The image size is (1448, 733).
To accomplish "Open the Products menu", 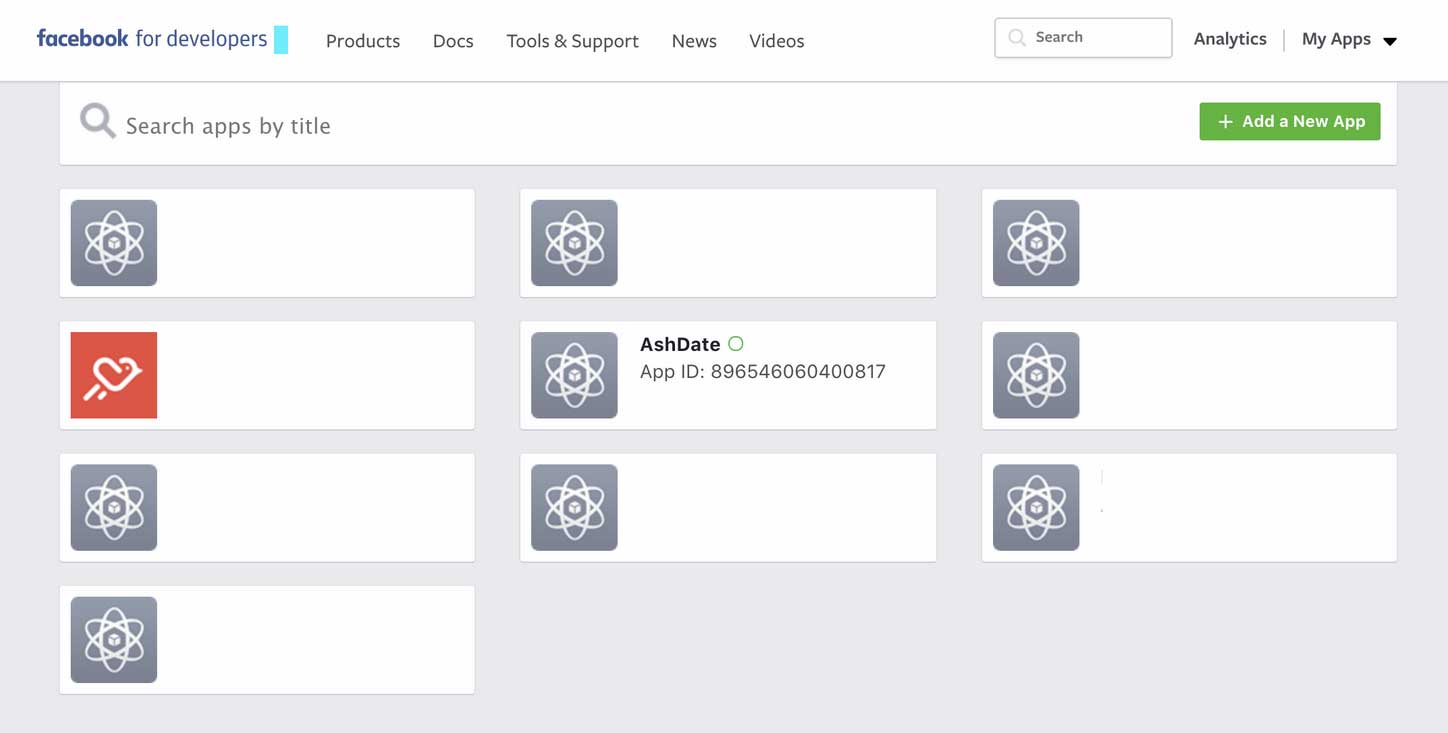I will pyautogui.click(x=363, y=41).
